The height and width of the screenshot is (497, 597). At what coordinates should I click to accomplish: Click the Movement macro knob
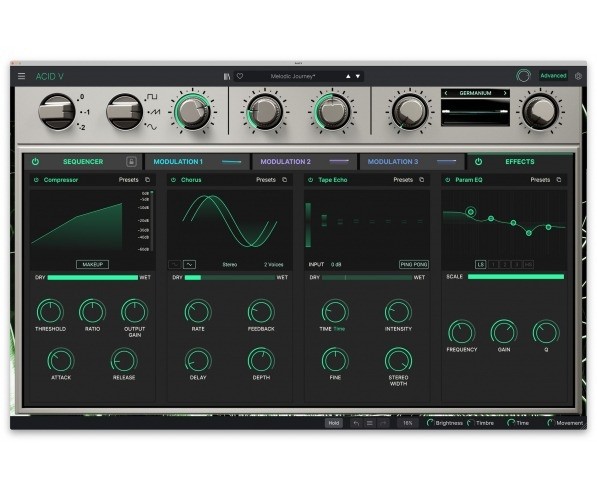click(551, 423)
